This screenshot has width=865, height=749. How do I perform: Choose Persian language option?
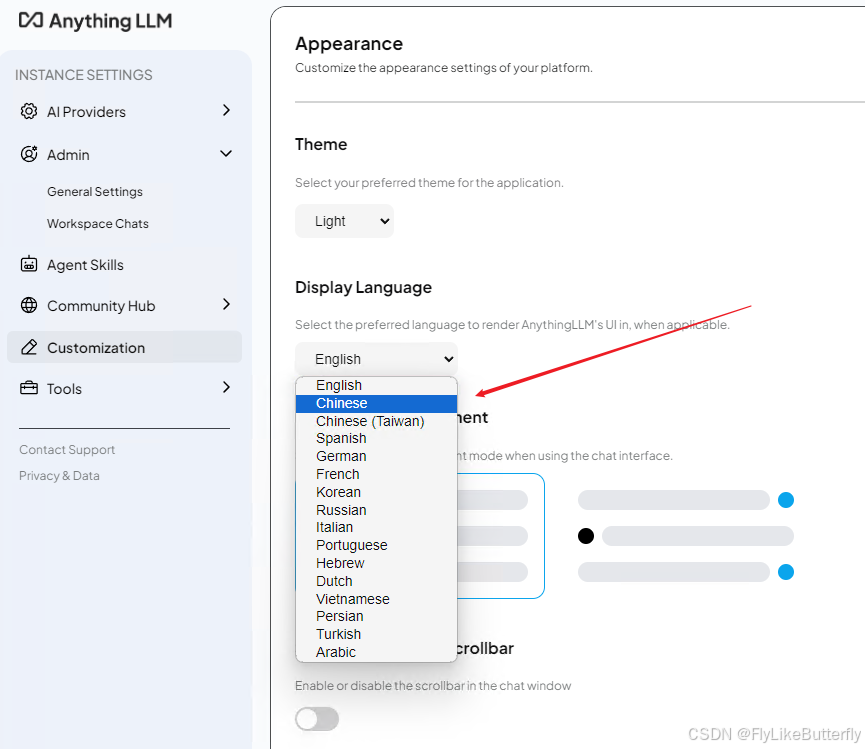(376, 617)
